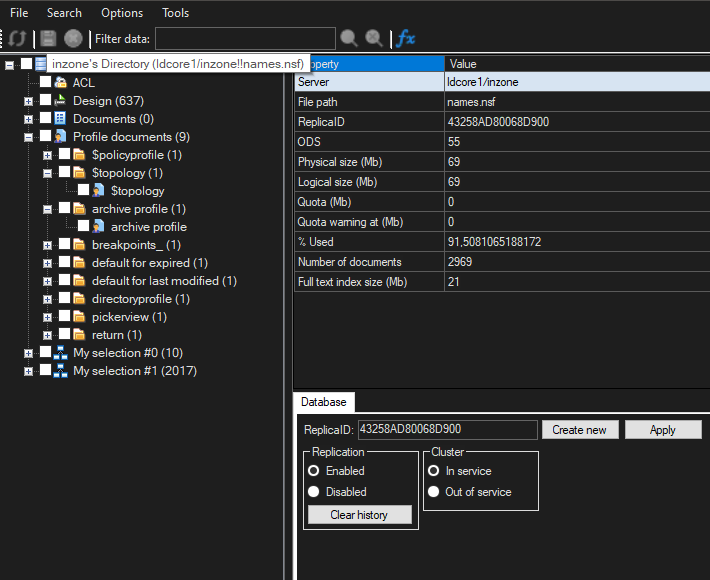Click the refresh icon in the toolbar
710x580 pixels.
click(17, 39)
